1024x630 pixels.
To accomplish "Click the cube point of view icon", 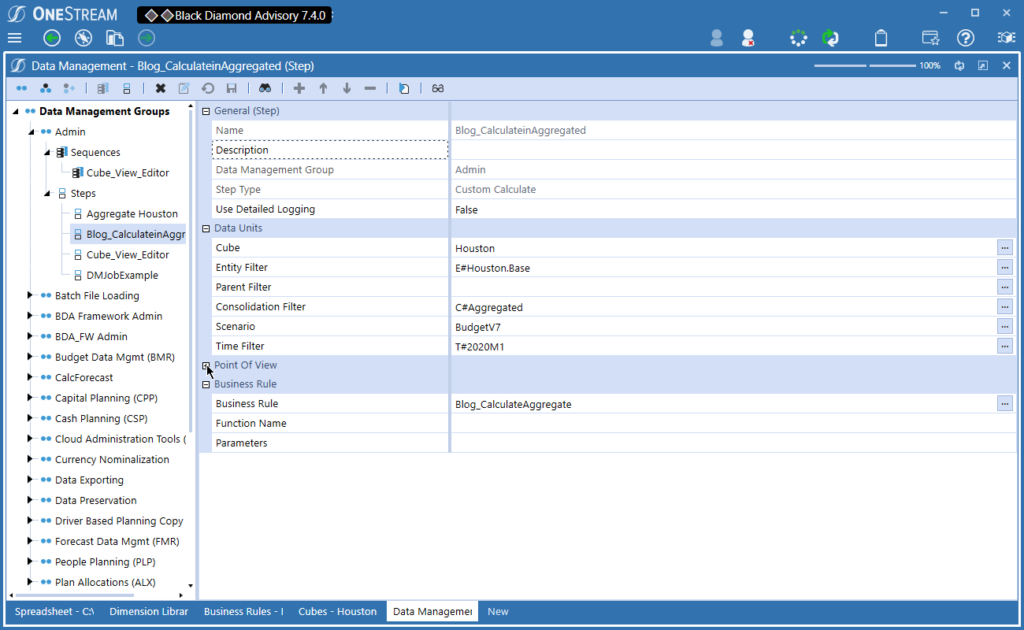I will 1006,38.
